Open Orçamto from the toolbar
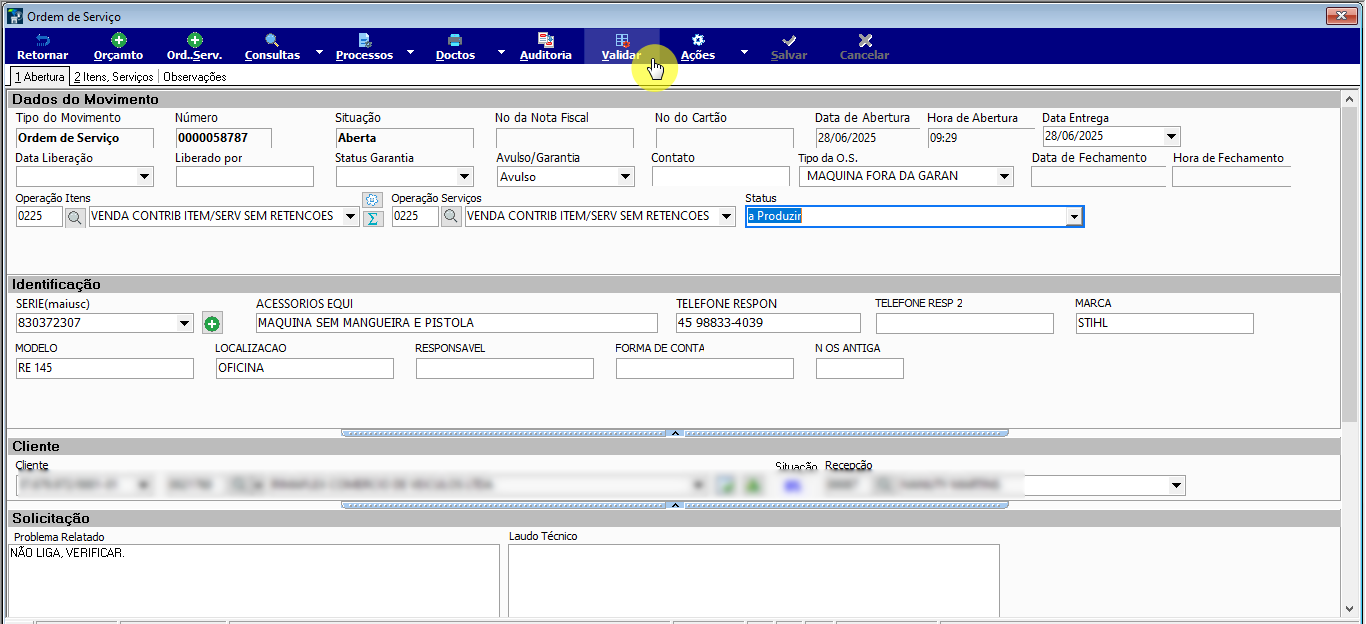The height and width of the screenshot is (624, 1366). [x=118, y=47]
